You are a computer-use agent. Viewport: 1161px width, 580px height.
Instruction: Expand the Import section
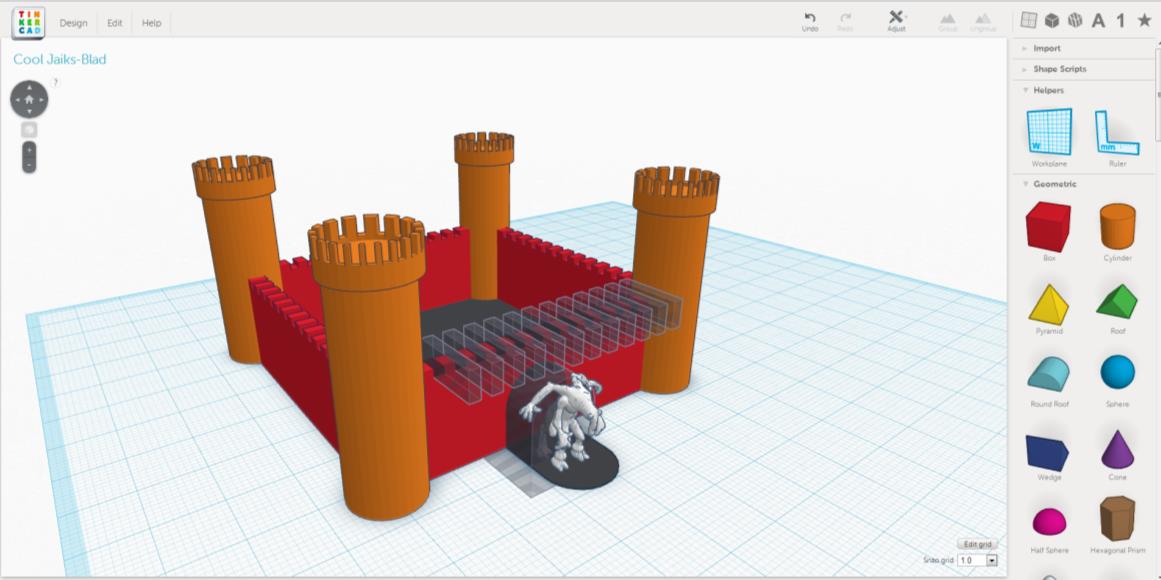tap(1047, 48)
